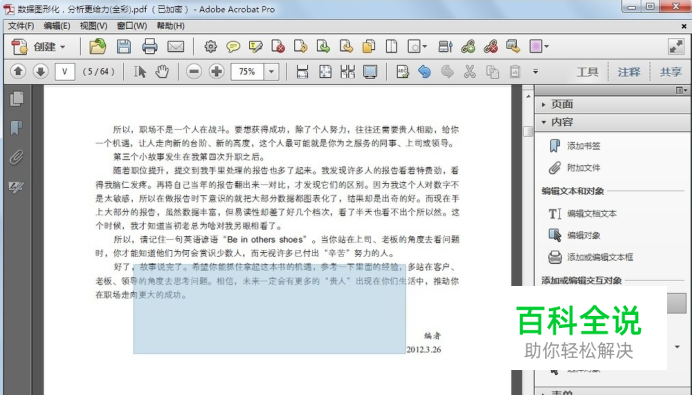Click the document vertical scrollbar up arrow
The height and width of the screenshot is (395, 692).
[528, 96]
